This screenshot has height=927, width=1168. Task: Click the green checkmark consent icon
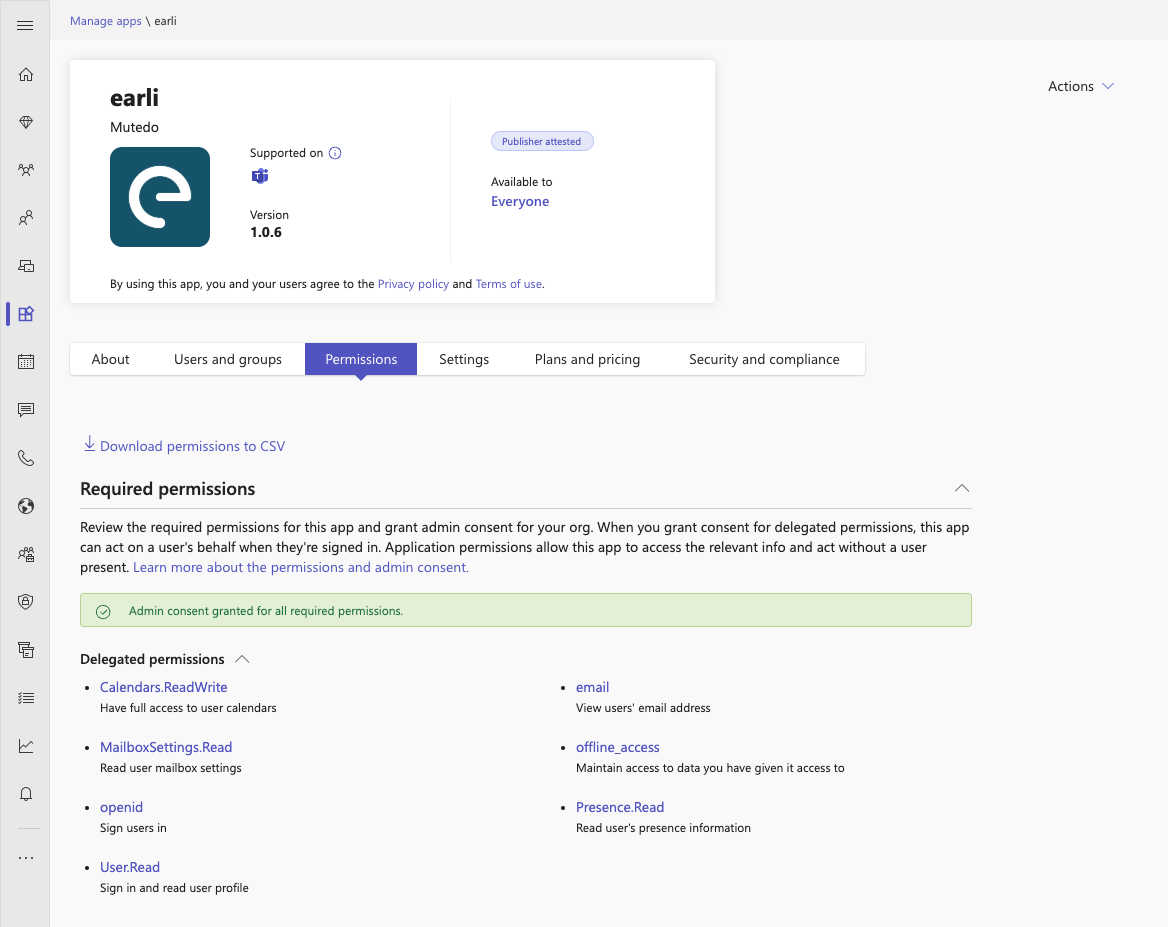click(104, 611)
